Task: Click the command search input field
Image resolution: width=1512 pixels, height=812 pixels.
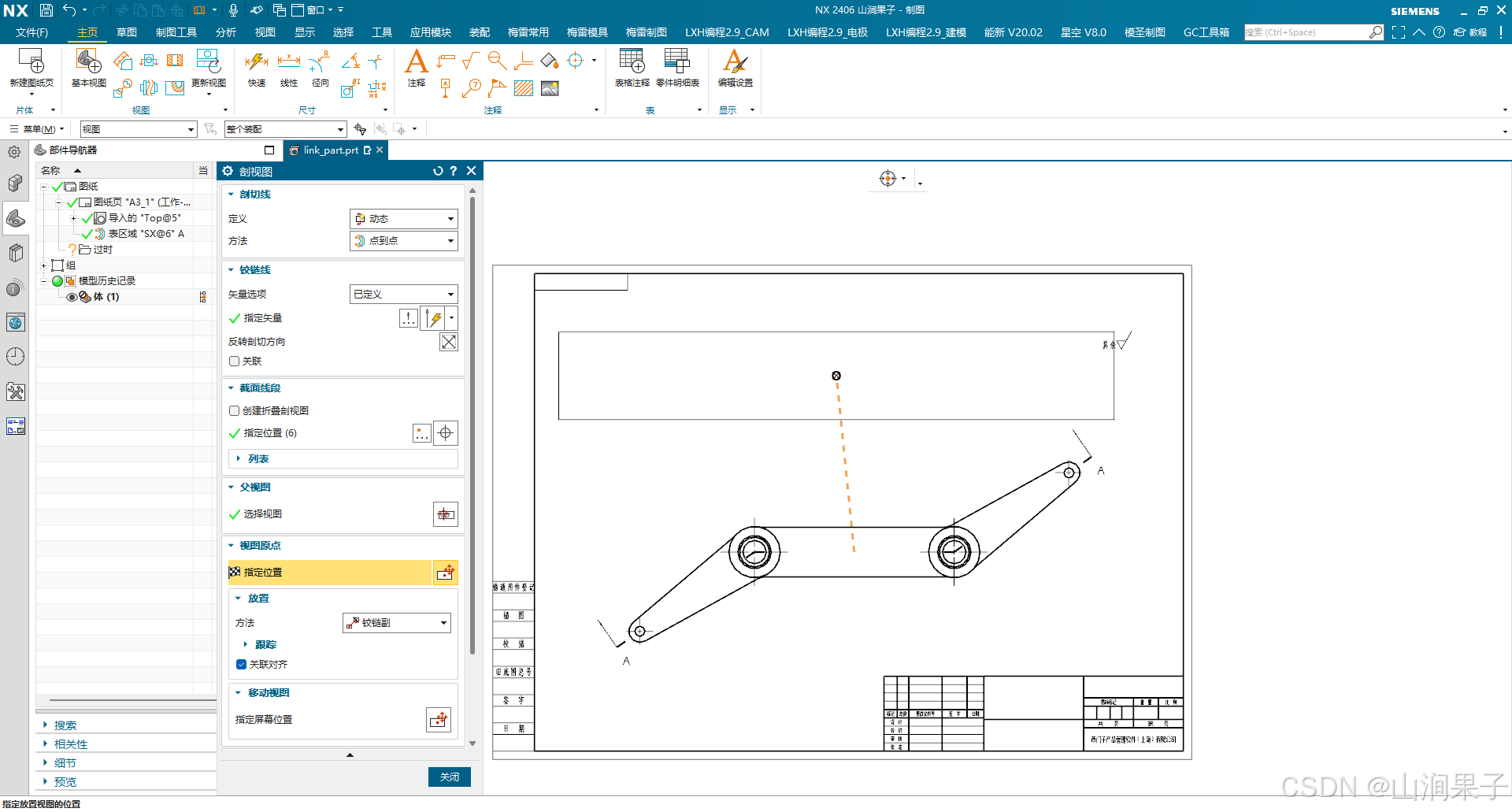Action: tap(1306, 32)
